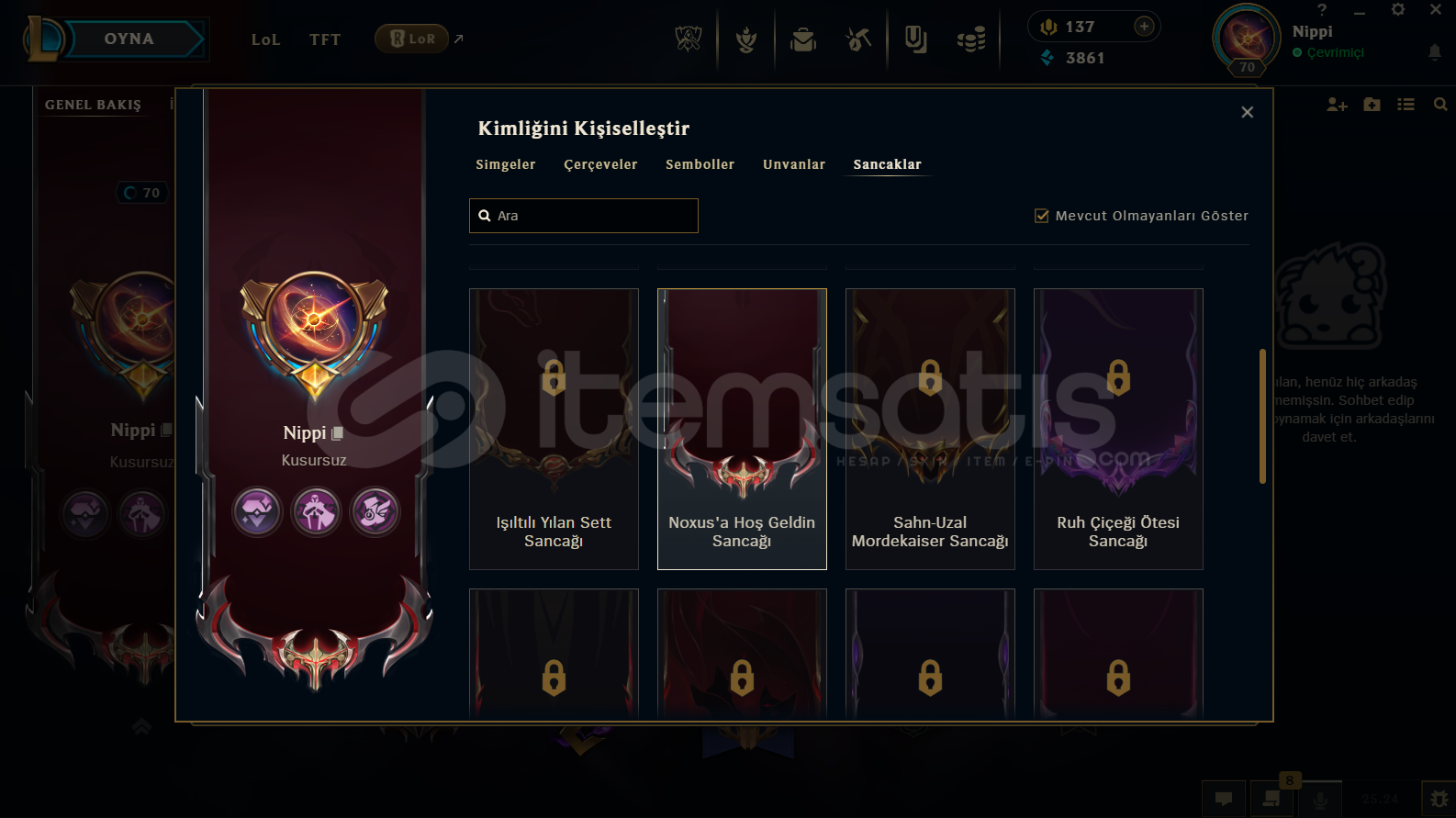Open the Çerçeveler tab
Image resolution: width=1456 pixels, height=818 pixels.
click(600, 164)
